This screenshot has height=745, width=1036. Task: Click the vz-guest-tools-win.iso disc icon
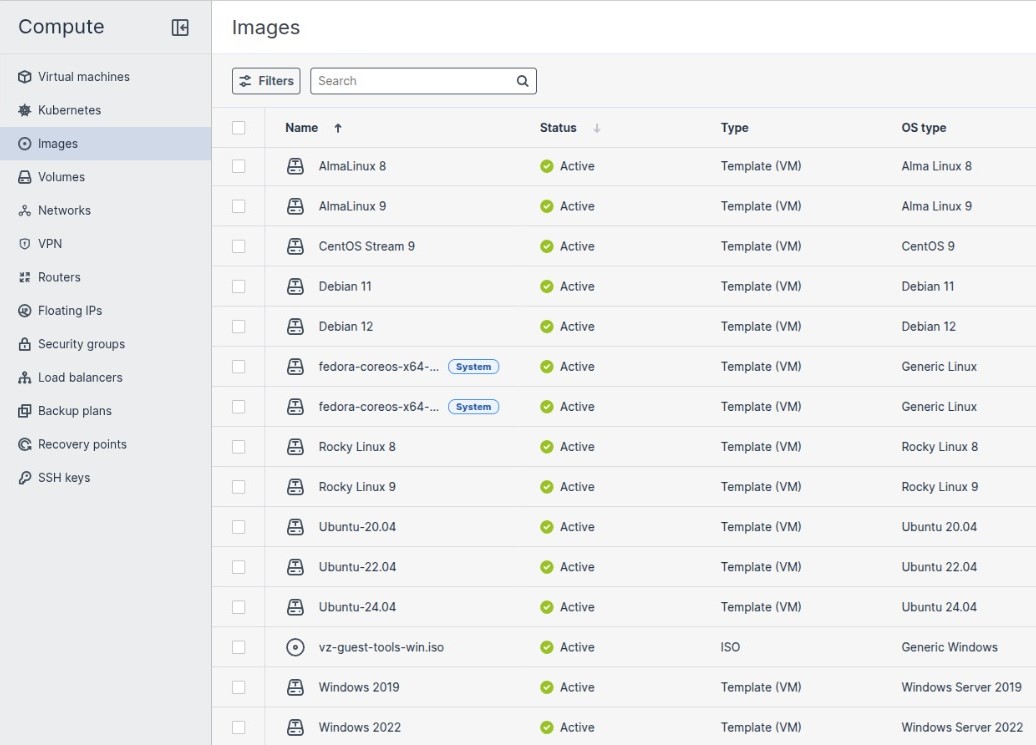(295, 647)
